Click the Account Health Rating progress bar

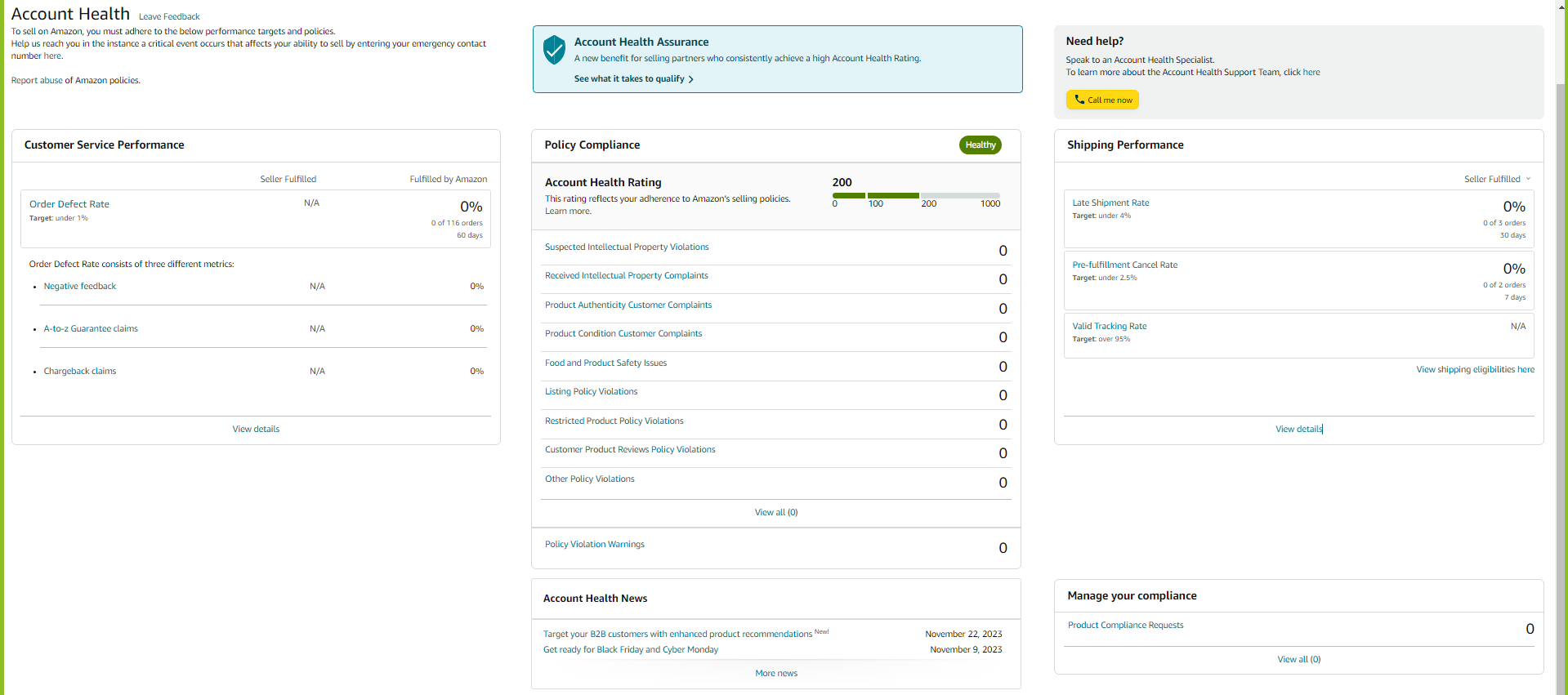tap(916, 195)
